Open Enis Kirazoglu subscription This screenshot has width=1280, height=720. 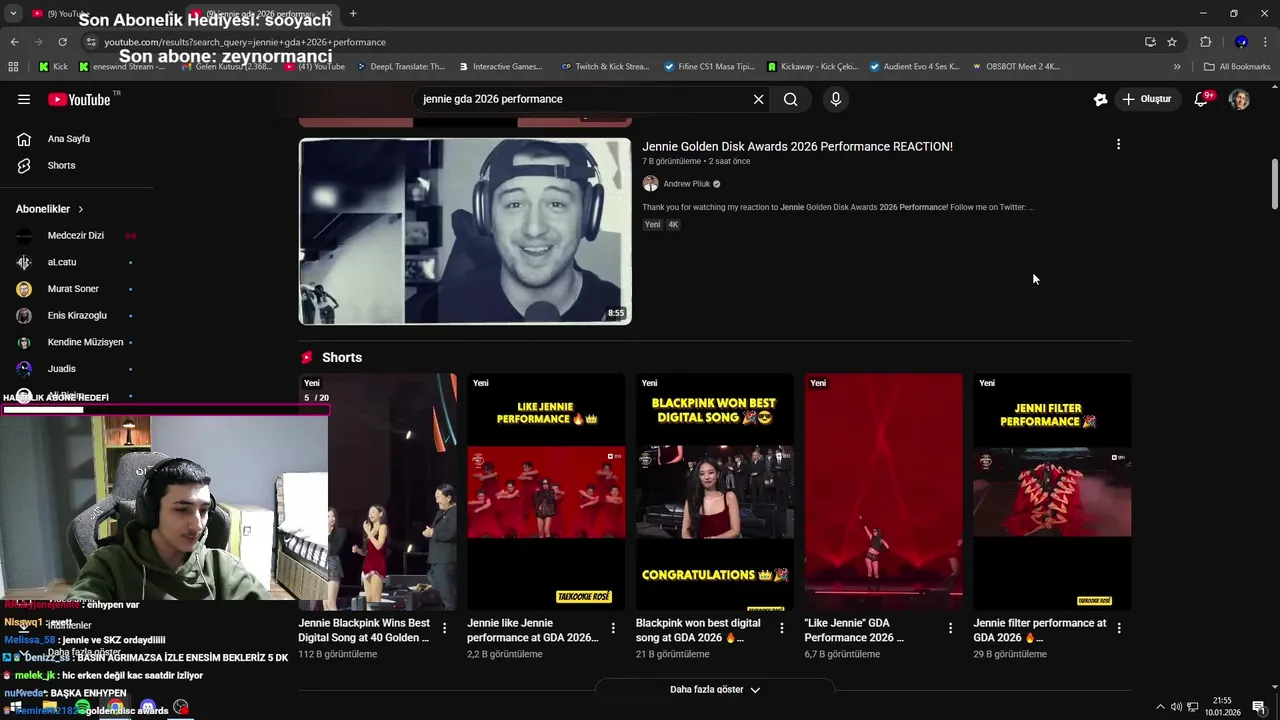76,316
